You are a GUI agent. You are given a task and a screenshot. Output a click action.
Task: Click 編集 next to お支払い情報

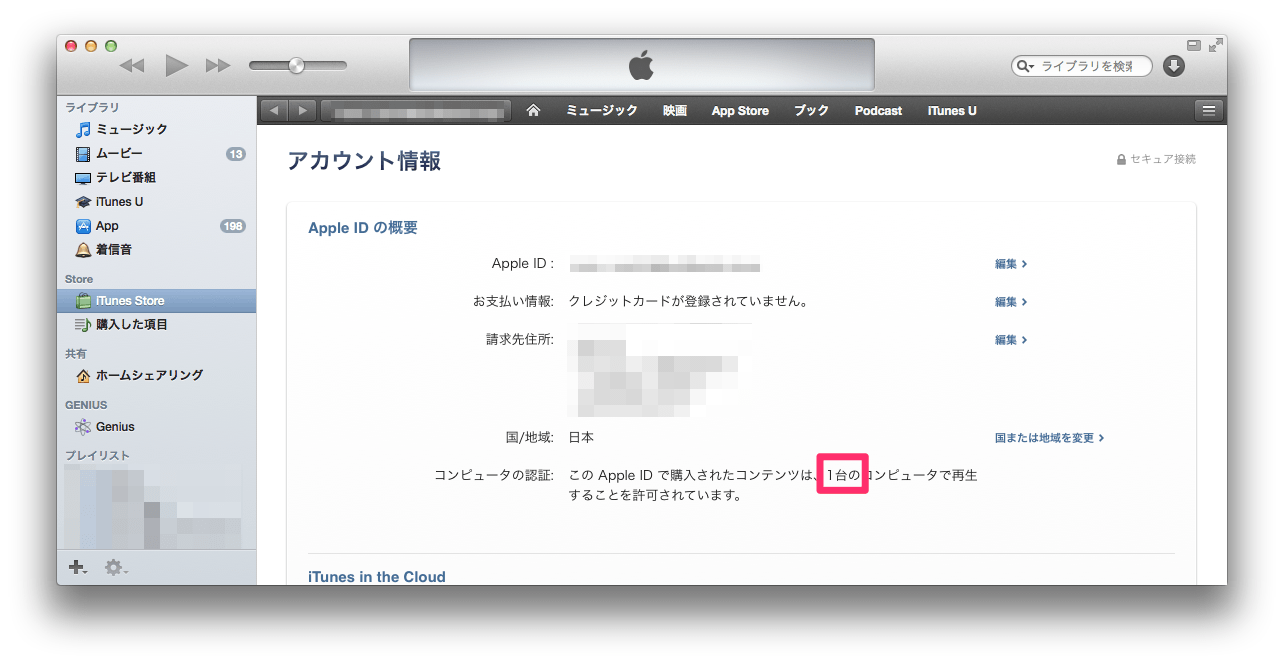tap(1011, 302)
